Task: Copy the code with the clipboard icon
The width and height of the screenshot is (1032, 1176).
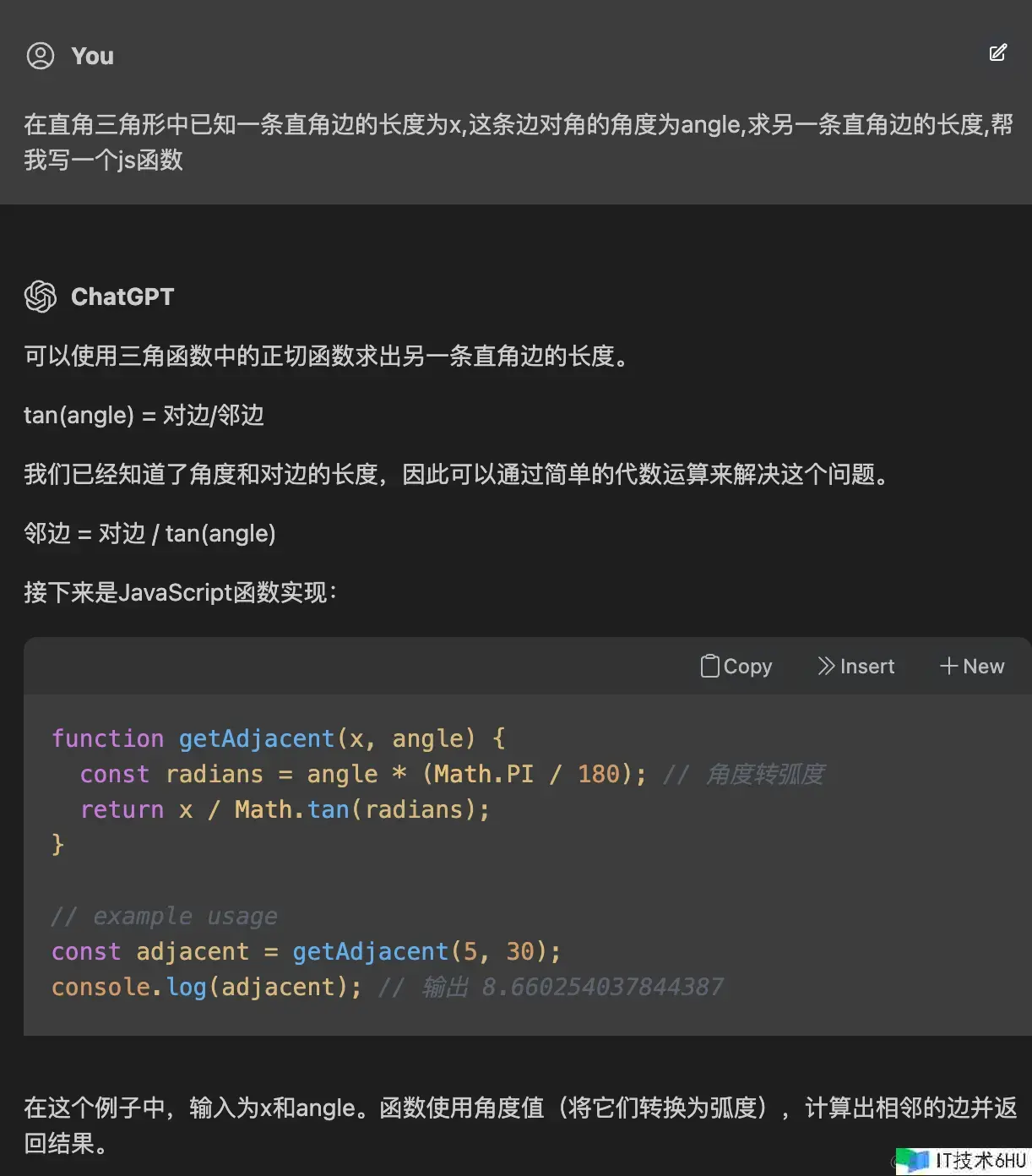Action: point(710,666)
